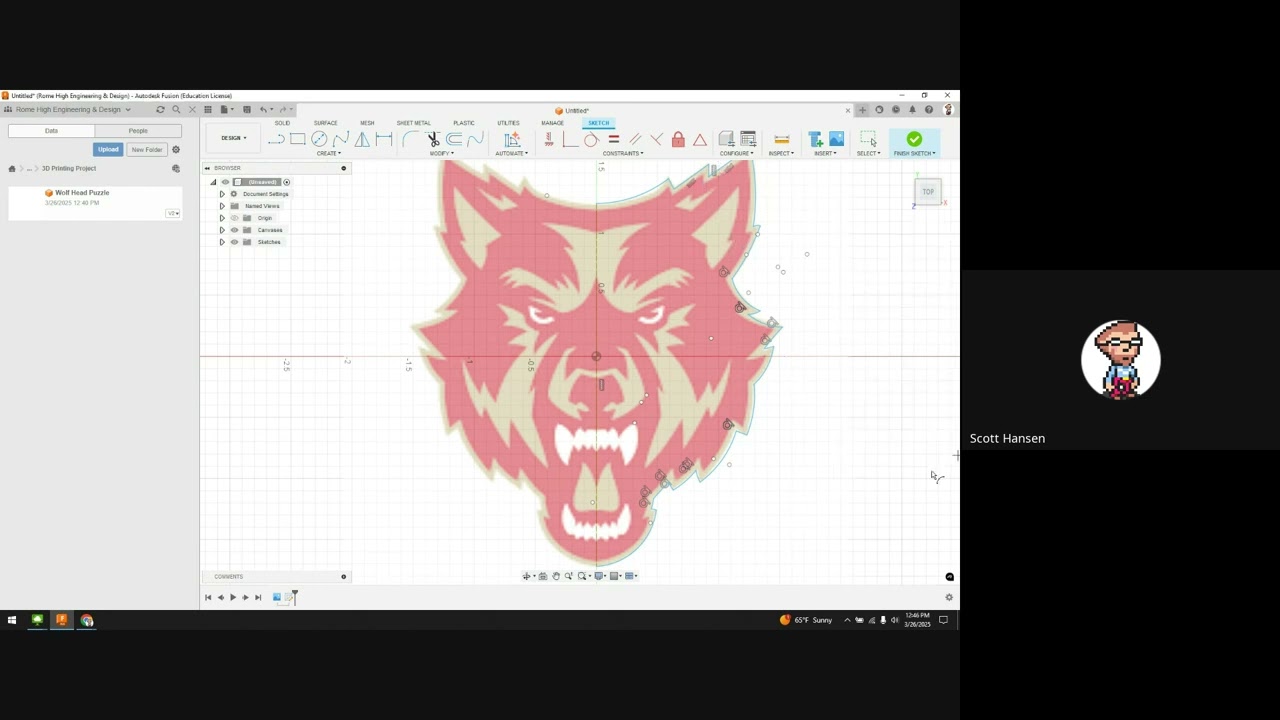Click the green Finish Sketch checkmark
This screenshot has height=720, width=1280.
point(914,139)
